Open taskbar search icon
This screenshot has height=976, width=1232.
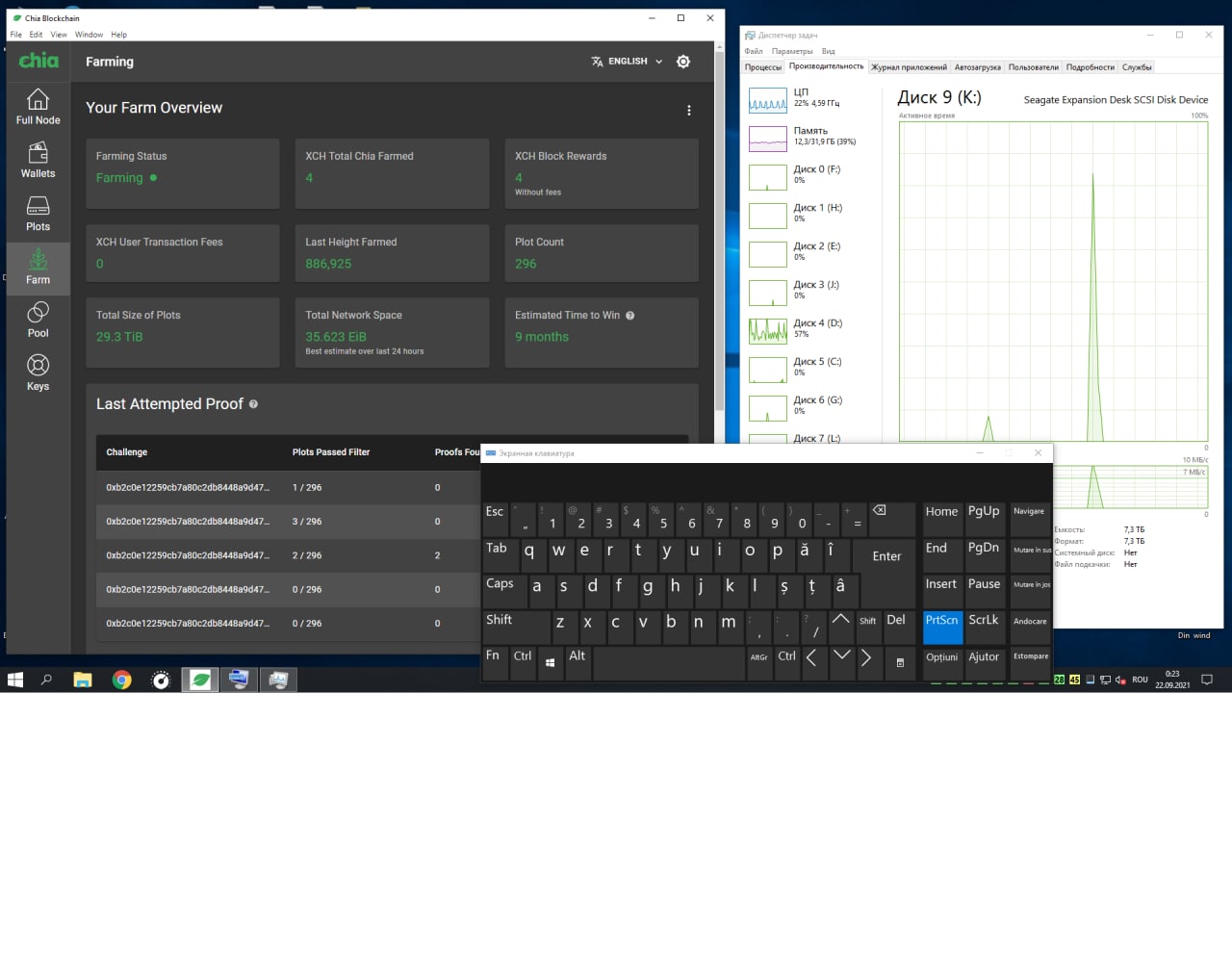click(46, 680)
